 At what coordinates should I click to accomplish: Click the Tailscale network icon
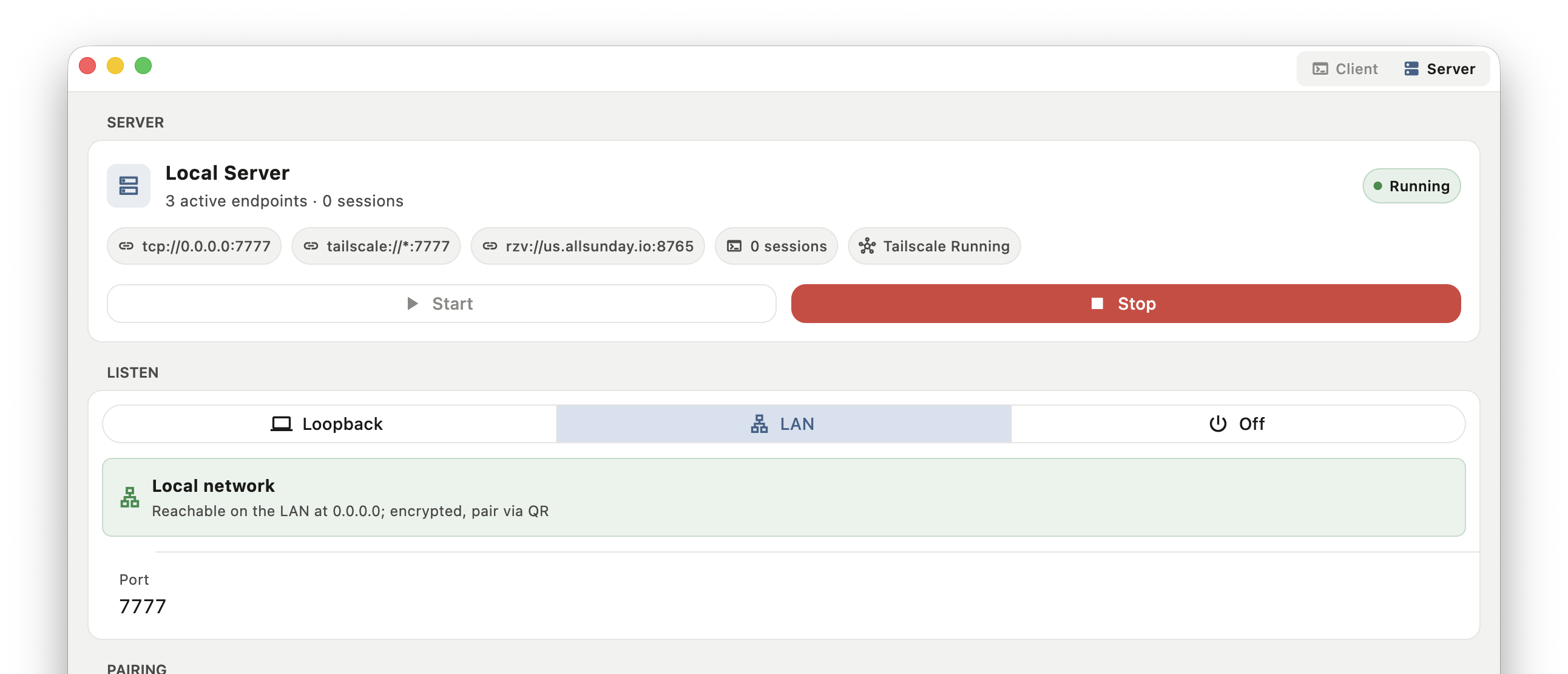click(867, 246)
